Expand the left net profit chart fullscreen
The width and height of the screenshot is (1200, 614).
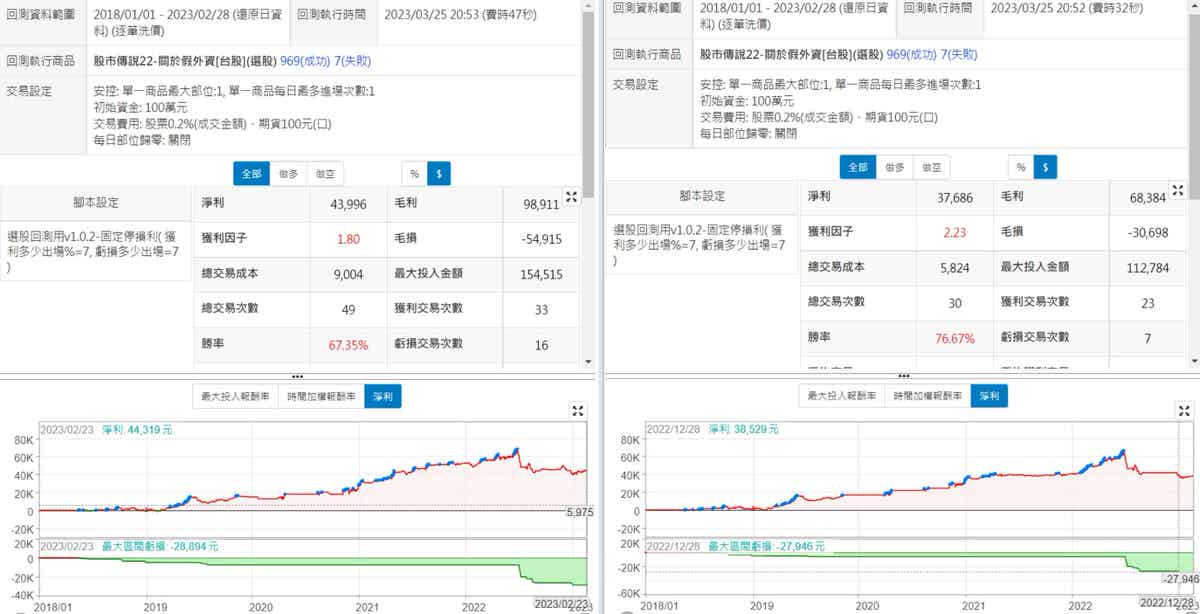click(578, 410)
